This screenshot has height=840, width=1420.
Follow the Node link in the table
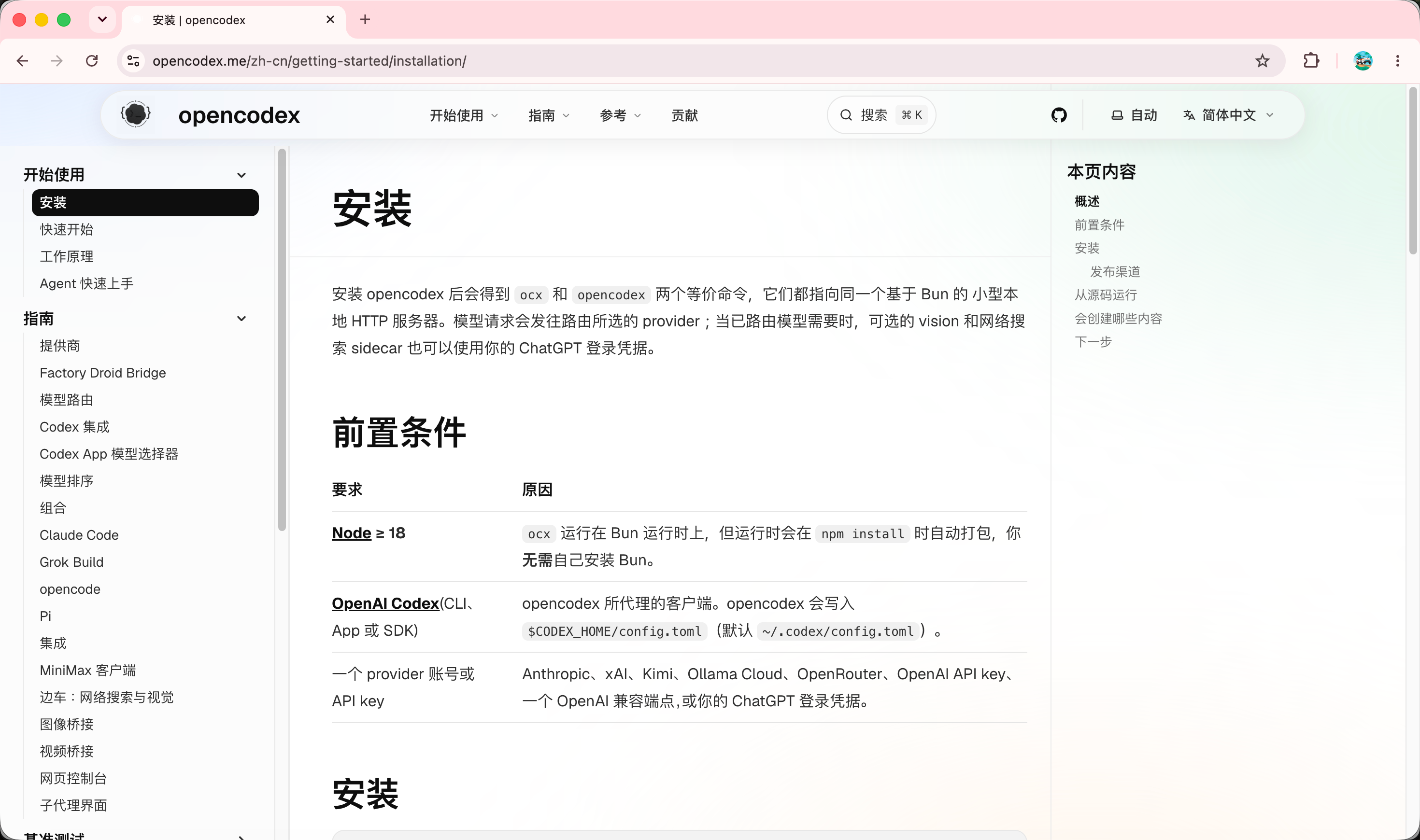[352, 533]
